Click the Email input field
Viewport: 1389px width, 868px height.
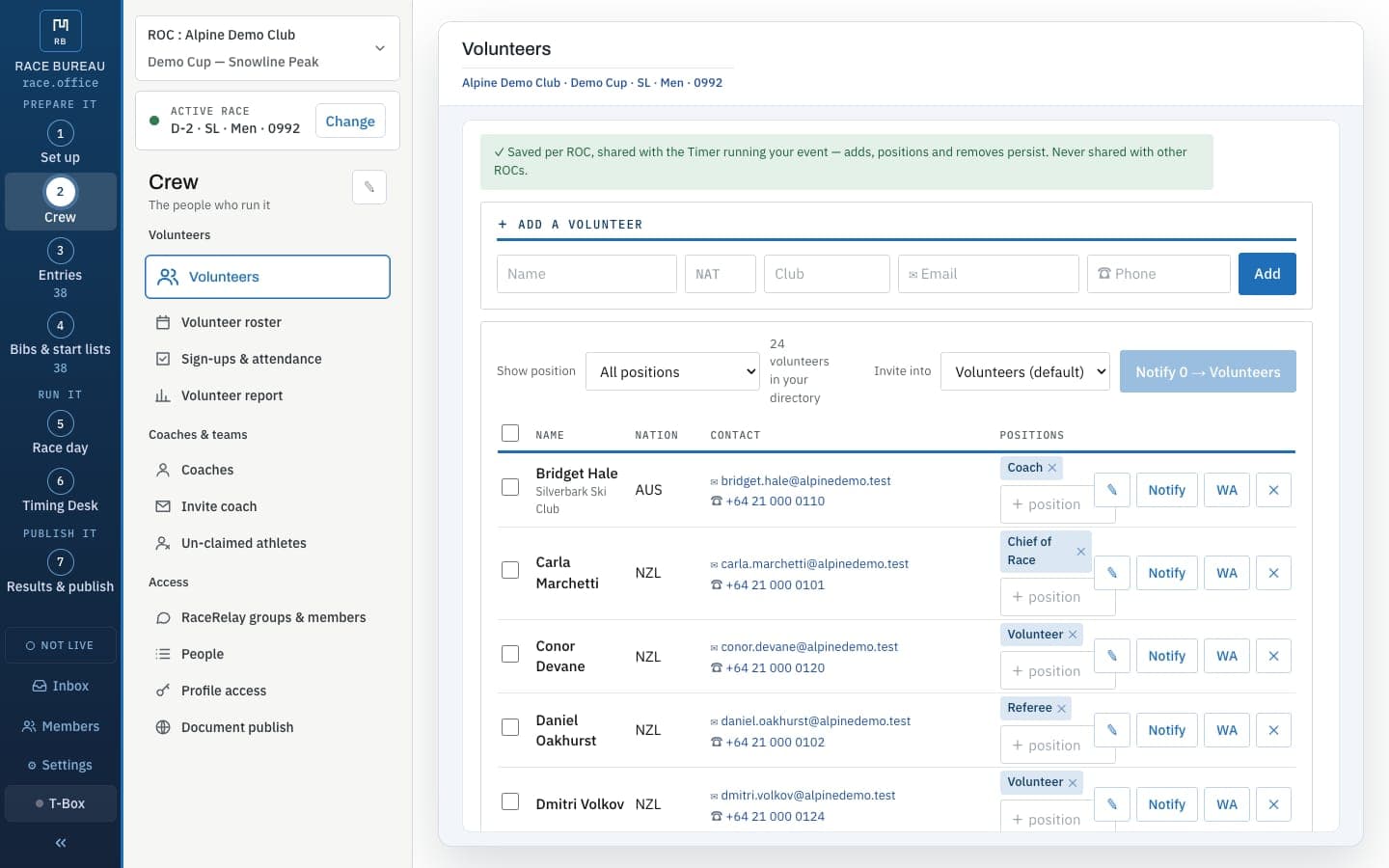click(x=988, y=274)
